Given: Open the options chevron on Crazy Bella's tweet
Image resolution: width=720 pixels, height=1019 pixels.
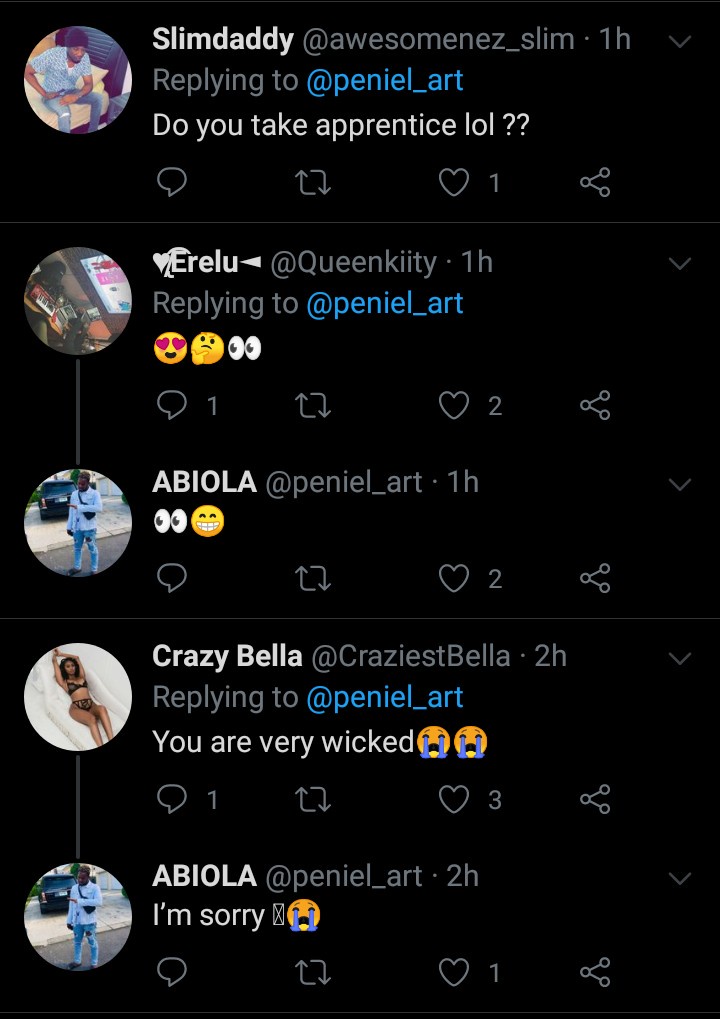Looking at the screenshot, I should (680, 658).
